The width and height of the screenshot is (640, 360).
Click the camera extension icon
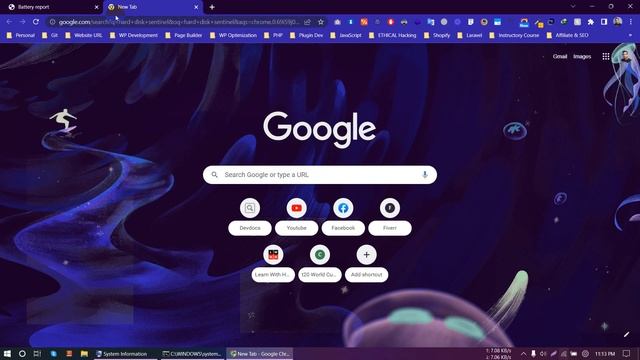(337, 22)
